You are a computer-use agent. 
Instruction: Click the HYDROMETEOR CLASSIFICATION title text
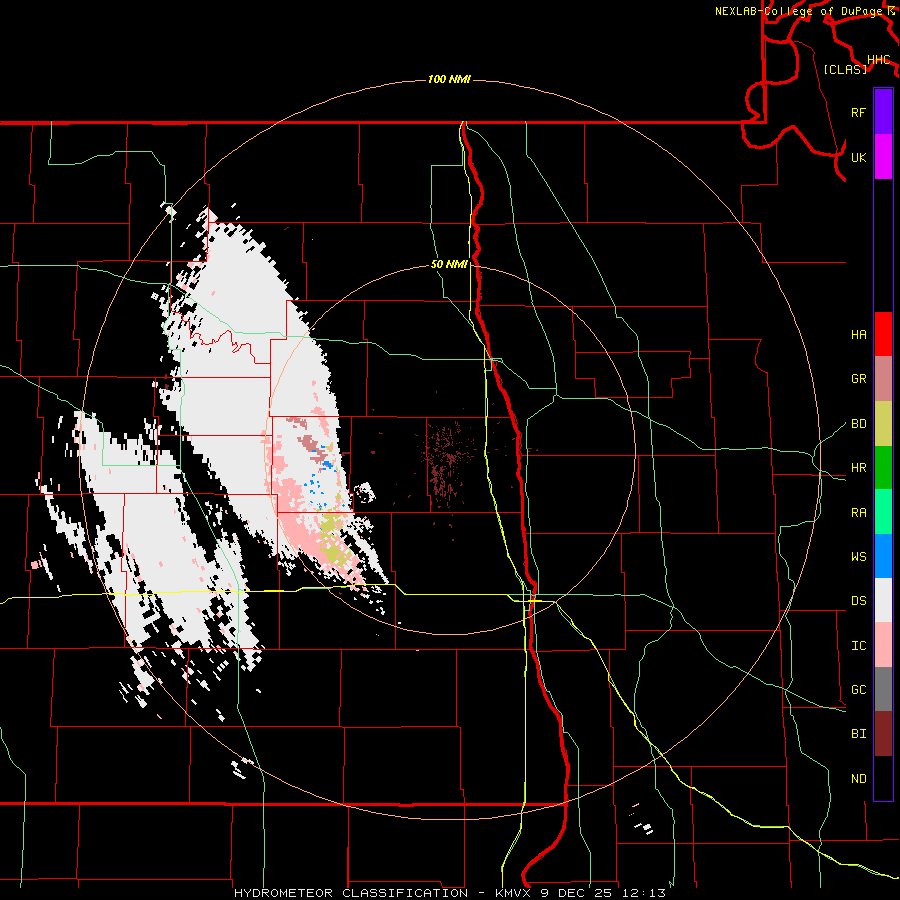pyautogui.click(x=351, y=893)
